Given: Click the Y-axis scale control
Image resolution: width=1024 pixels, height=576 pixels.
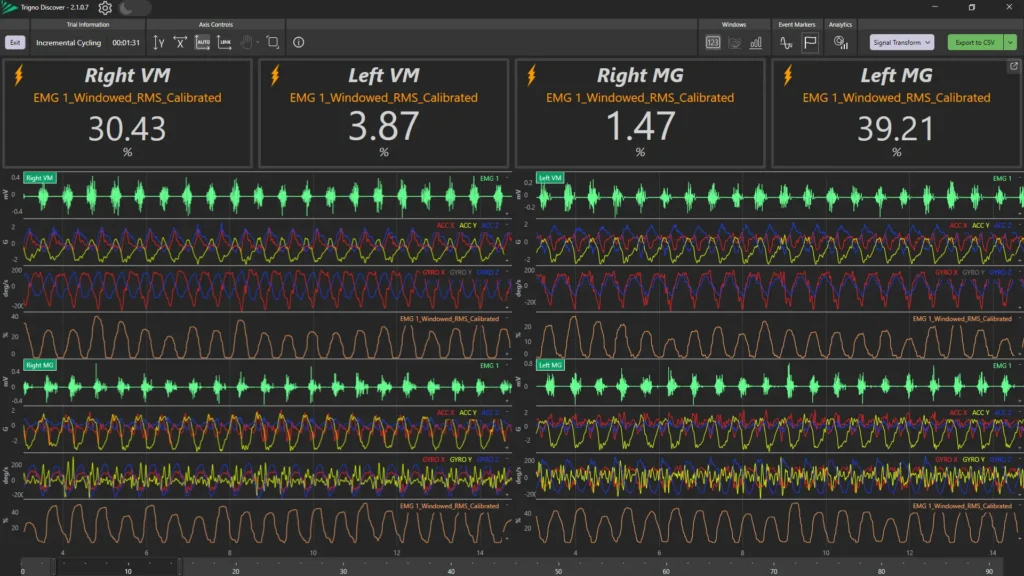Looking at the screenshot, I should click(x=159, y=42).
